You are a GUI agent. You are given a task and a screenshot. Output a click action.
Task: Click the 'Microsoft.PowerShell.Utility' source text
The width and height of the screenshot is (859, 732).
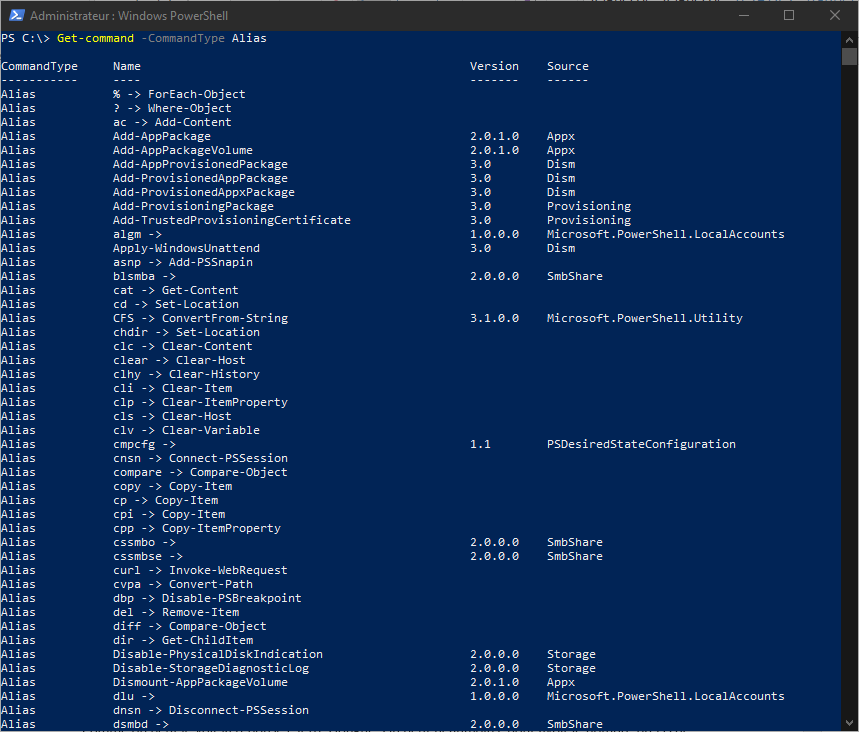coord(644,318)
